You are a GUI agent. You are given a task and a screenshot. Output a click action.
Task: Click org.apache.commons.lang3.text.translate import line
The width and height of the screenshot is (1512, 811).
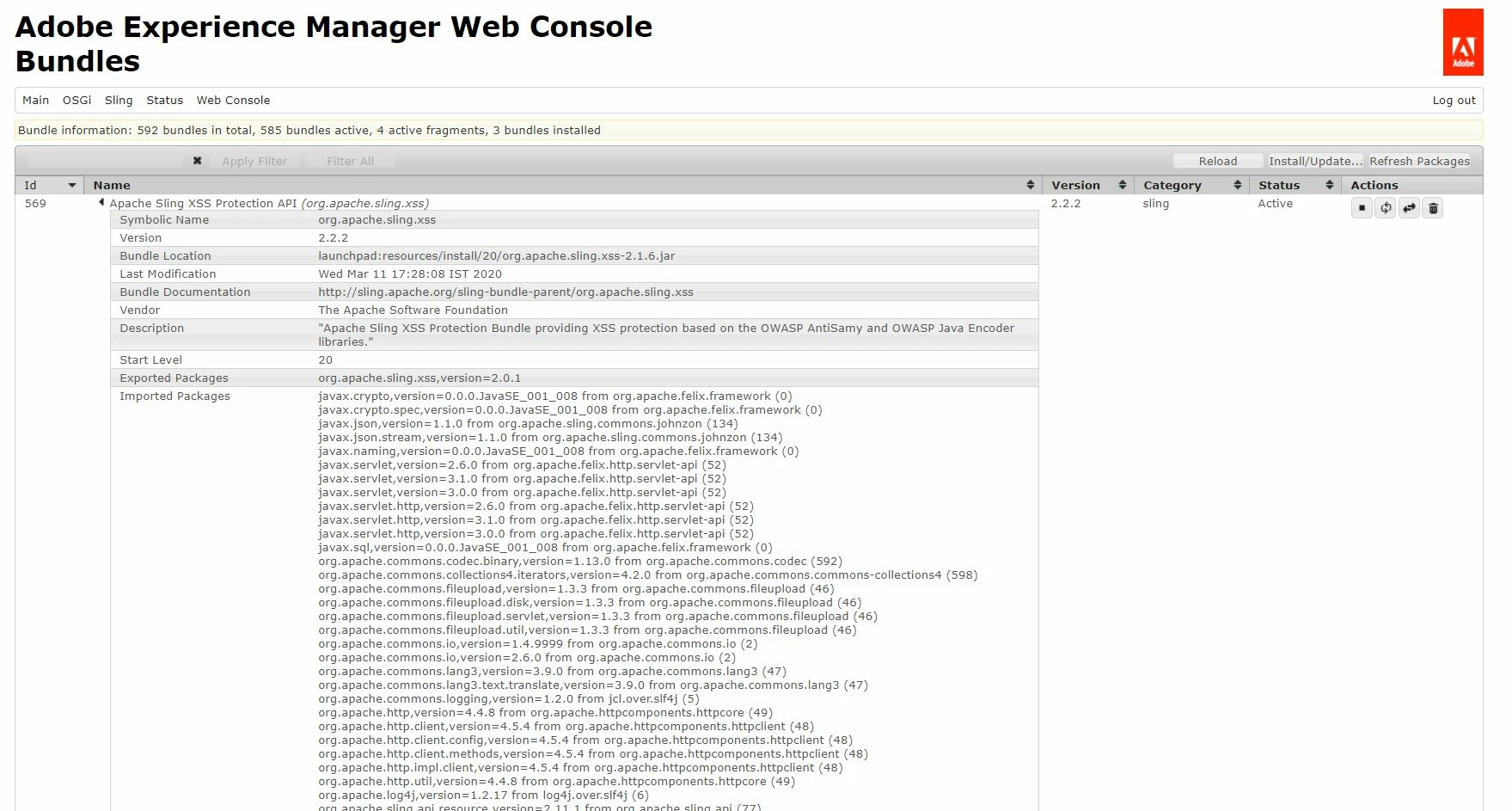593,685
